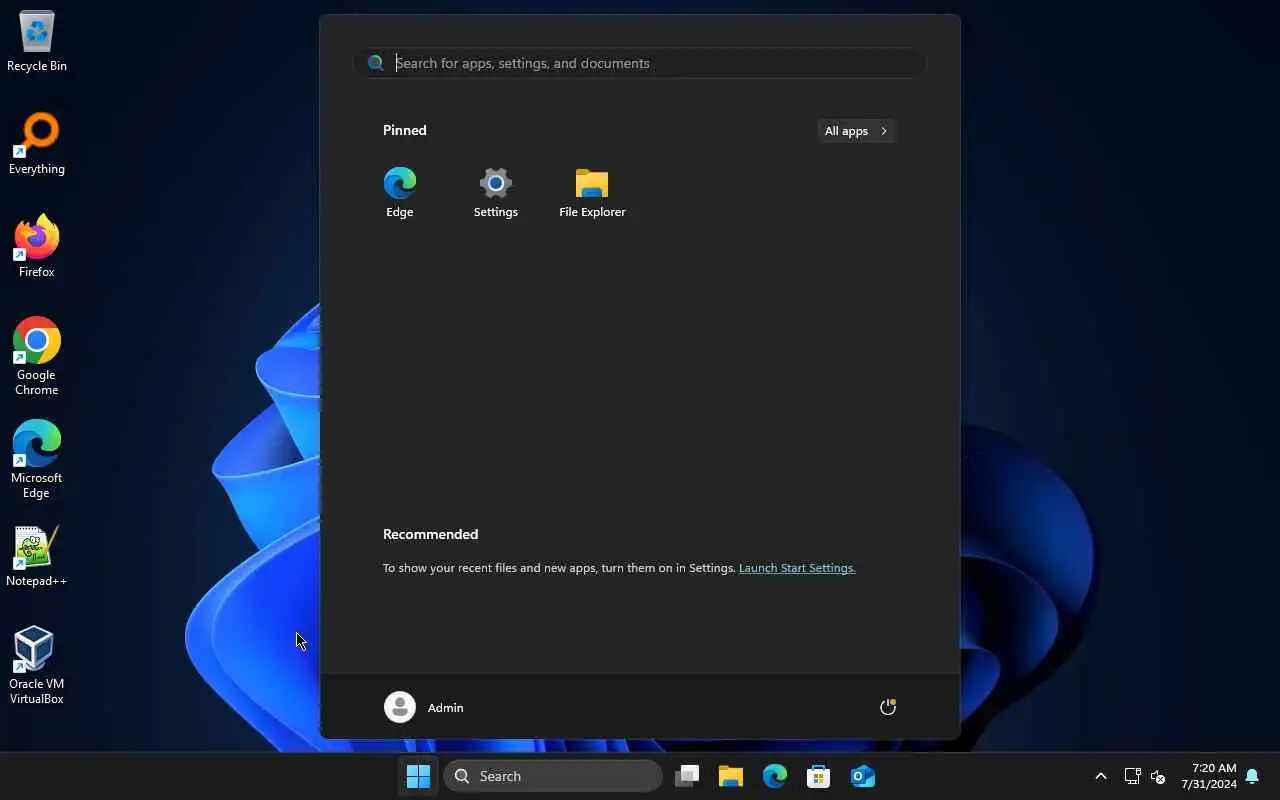Click the Start menu power button
The height and width of the screenshot is (800, 1280).
tap(887, 707)
